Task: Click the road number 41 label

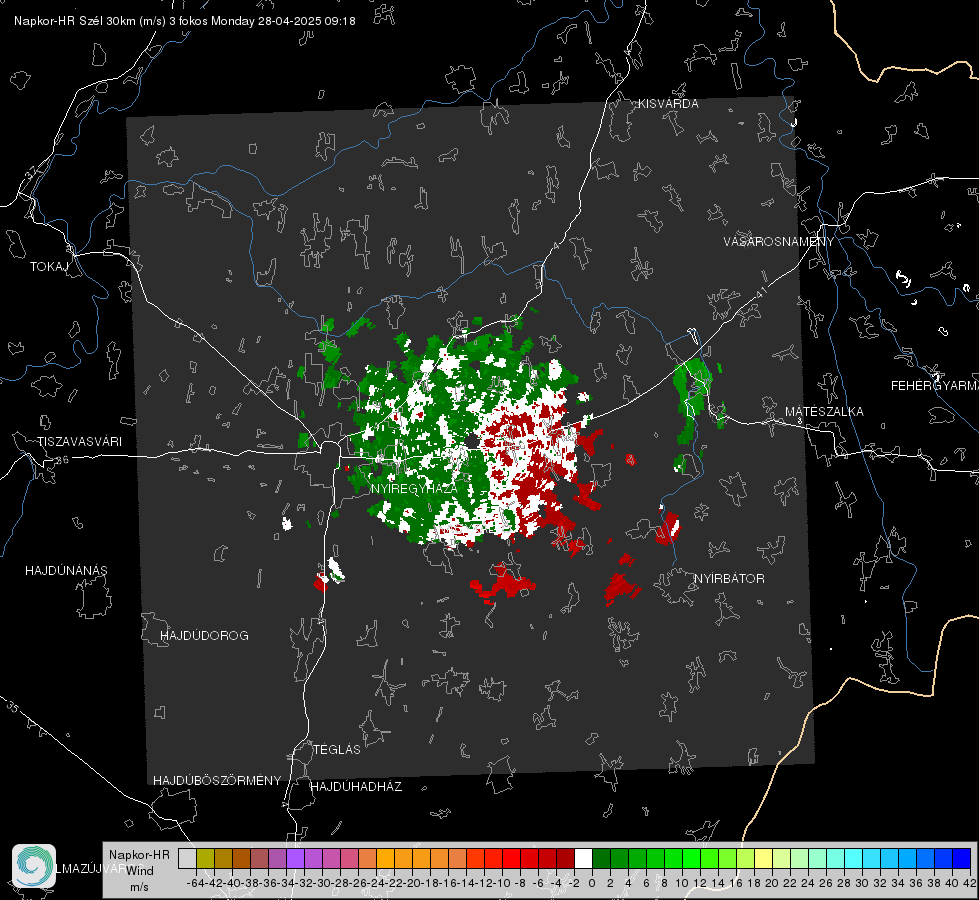Action: 761,291
